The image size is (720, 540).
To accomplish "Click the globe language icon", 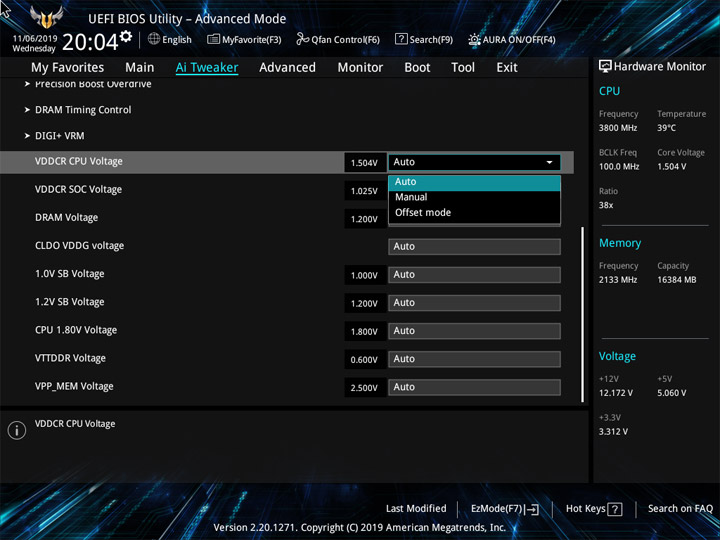I will [x=154, y=39].
